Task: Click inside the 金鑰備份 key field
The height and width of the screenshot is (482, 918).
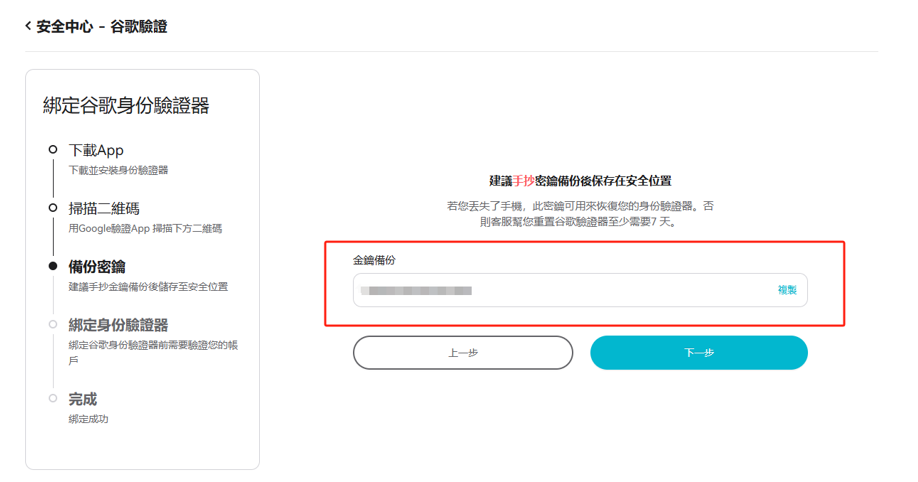Action: pyautogui.click(x=580, y=290)
